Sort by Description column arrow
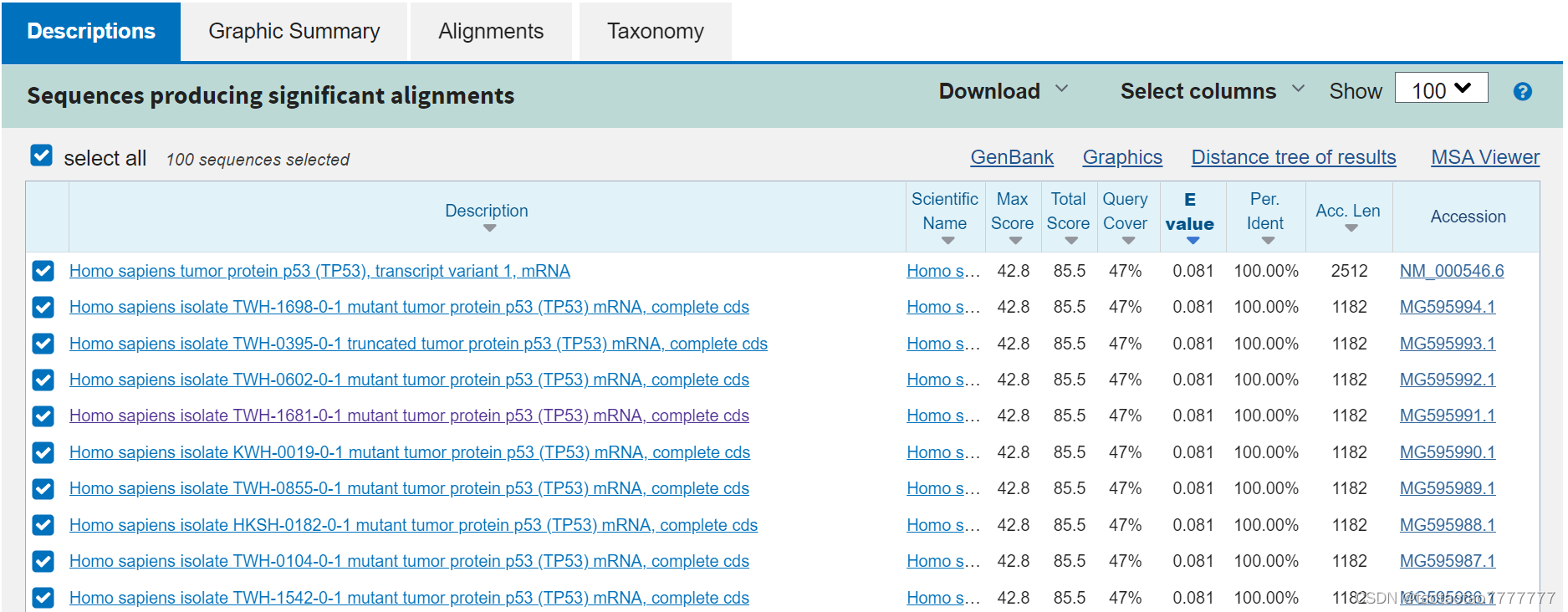Screen dimensions: 1568x612 [489, 228]
